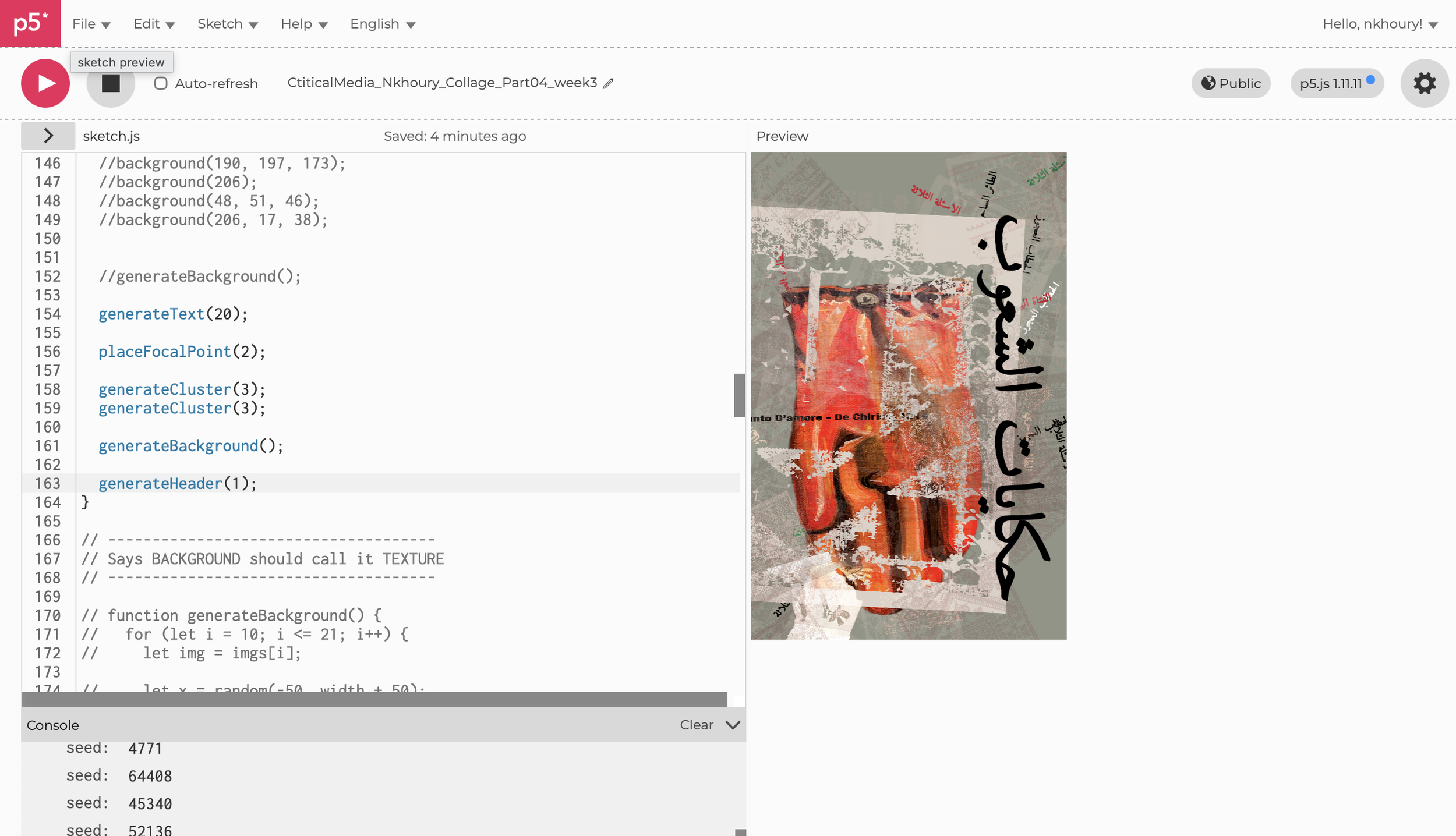Screen dimensions: 1456x836
Task: Click the sketch title CtiticalMedia_Nkhoury_Collage_Part04_week3
Action: click(442, 83)
